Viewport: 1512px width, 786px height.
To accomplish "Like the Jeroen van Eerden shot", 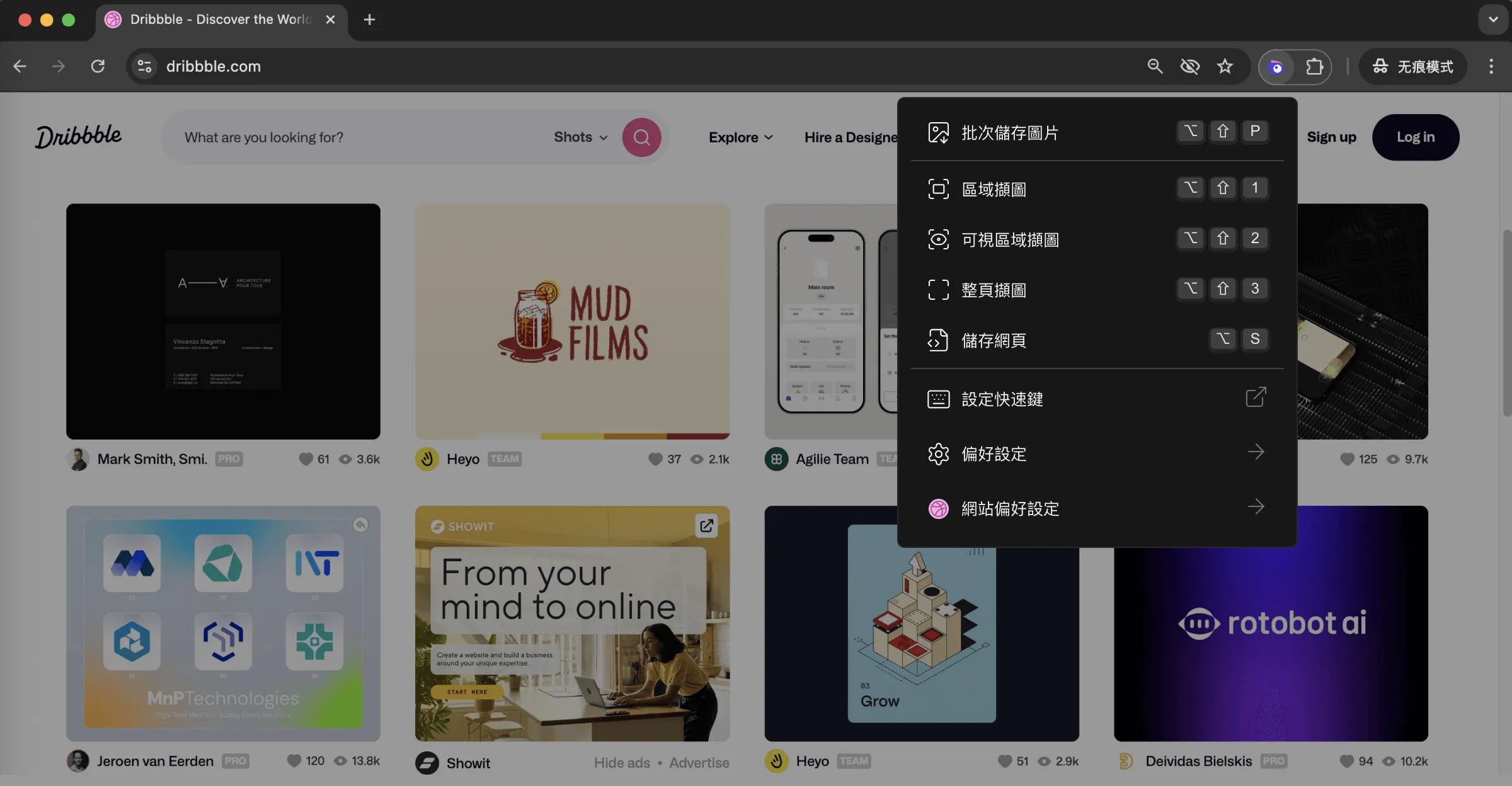I will pyautogui.click(x=294, y=761).
